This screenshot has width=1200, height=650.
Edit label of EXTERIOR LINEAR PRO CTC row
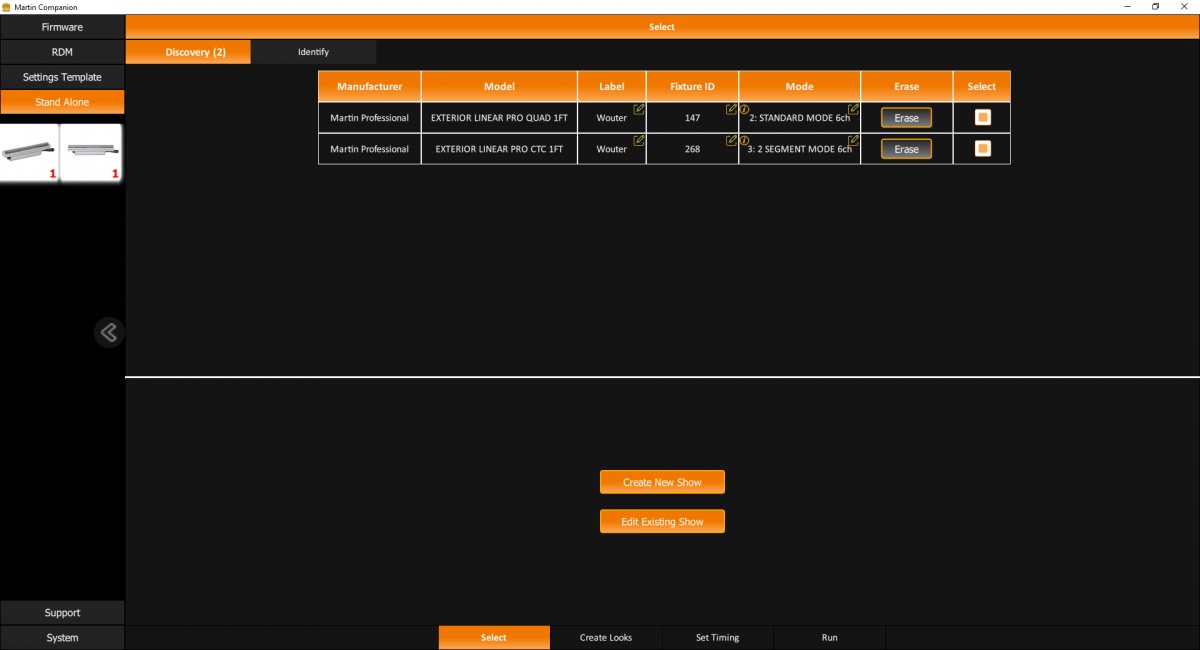(639, 140)
